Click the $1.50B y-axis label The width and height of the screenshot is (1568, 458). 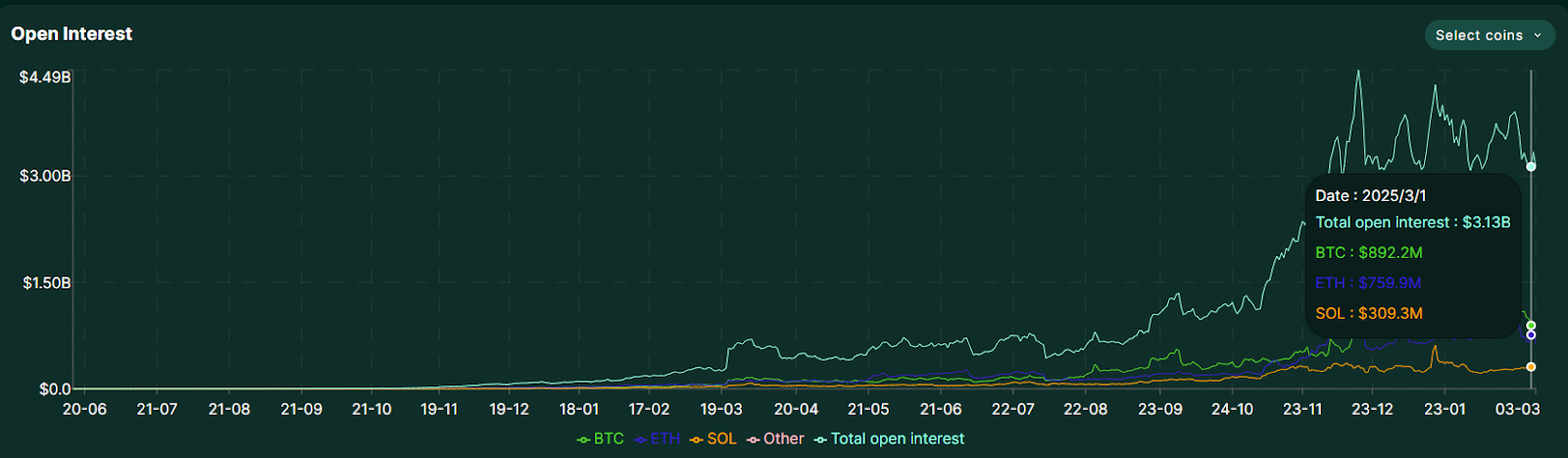click(47, 283)
